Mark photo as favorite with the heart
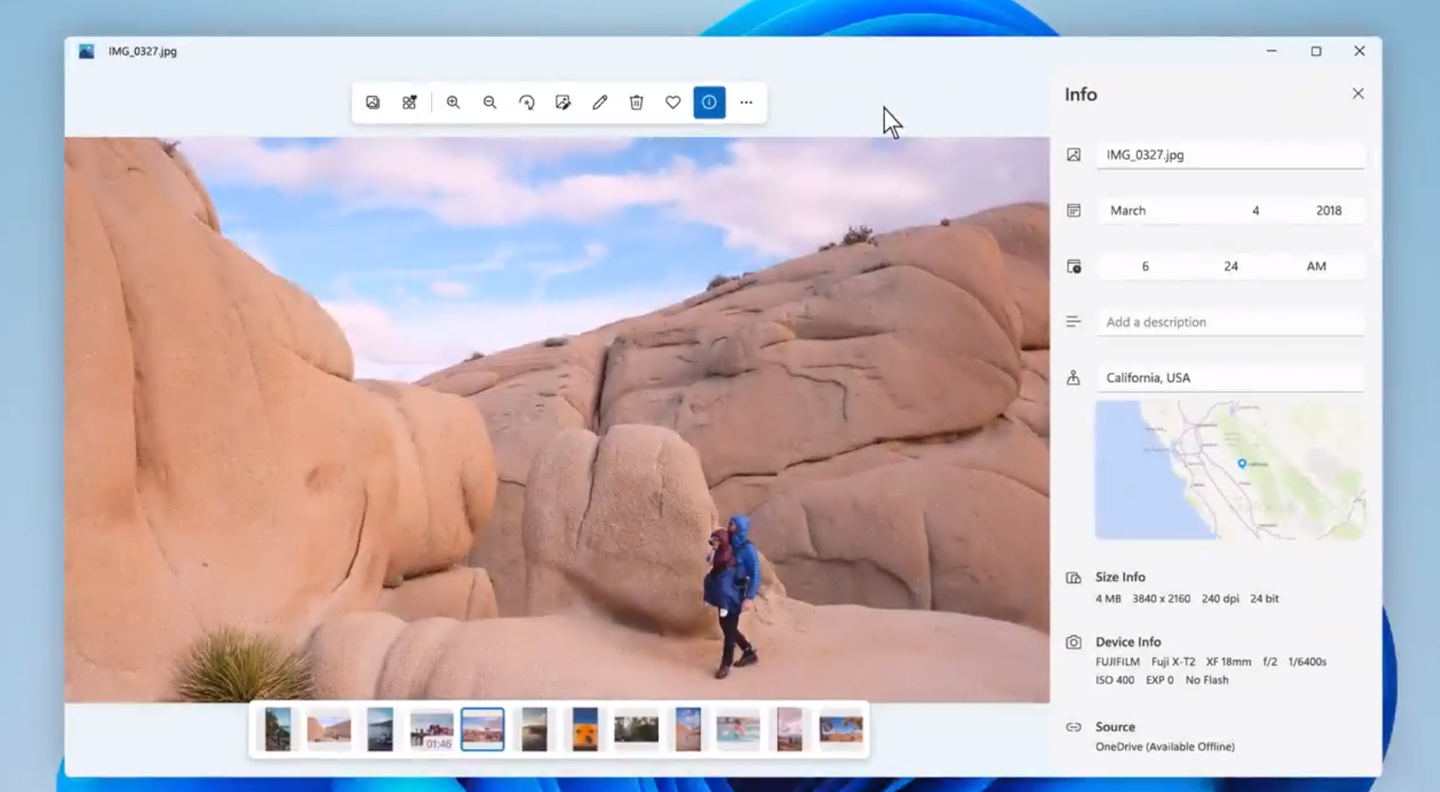1440x792 pixels. (x=673, y=102)
